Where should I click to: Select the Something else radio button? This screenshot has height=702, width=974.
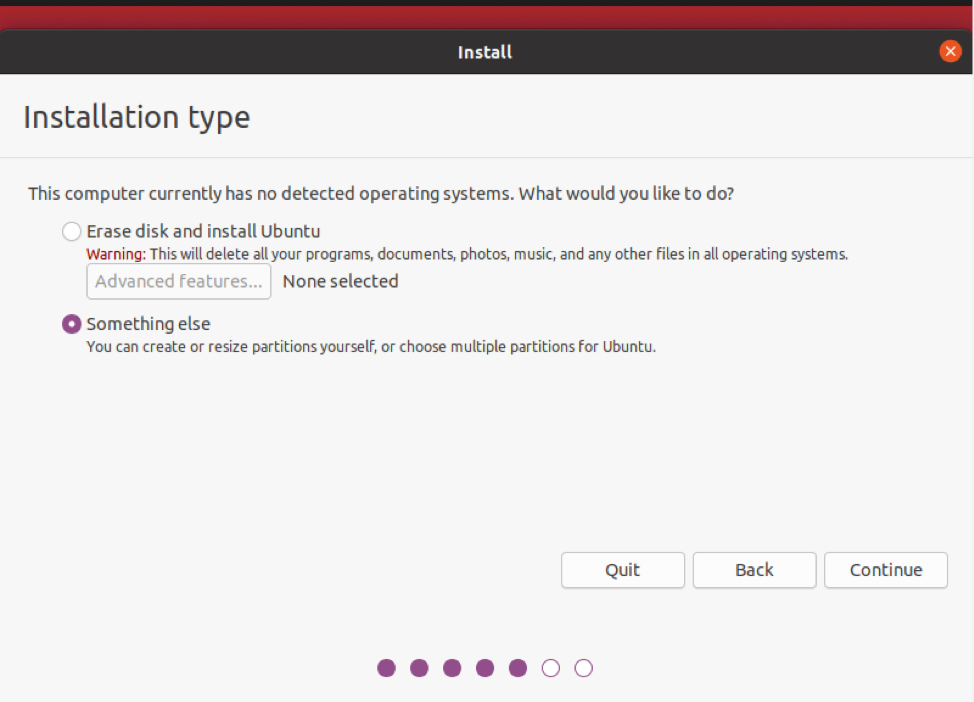[x=71, y=324]
